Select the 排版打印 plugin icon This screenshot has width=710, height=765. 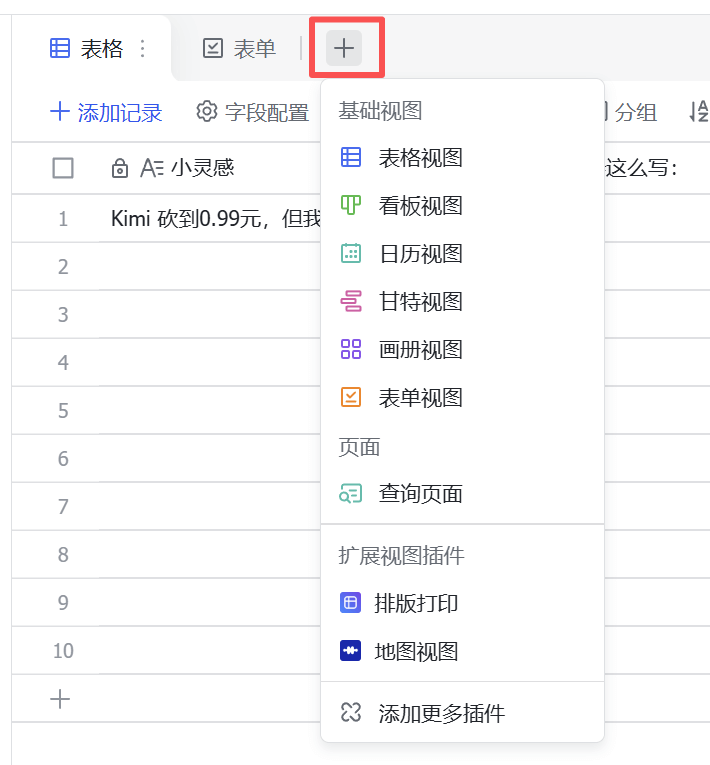[350, 603]
